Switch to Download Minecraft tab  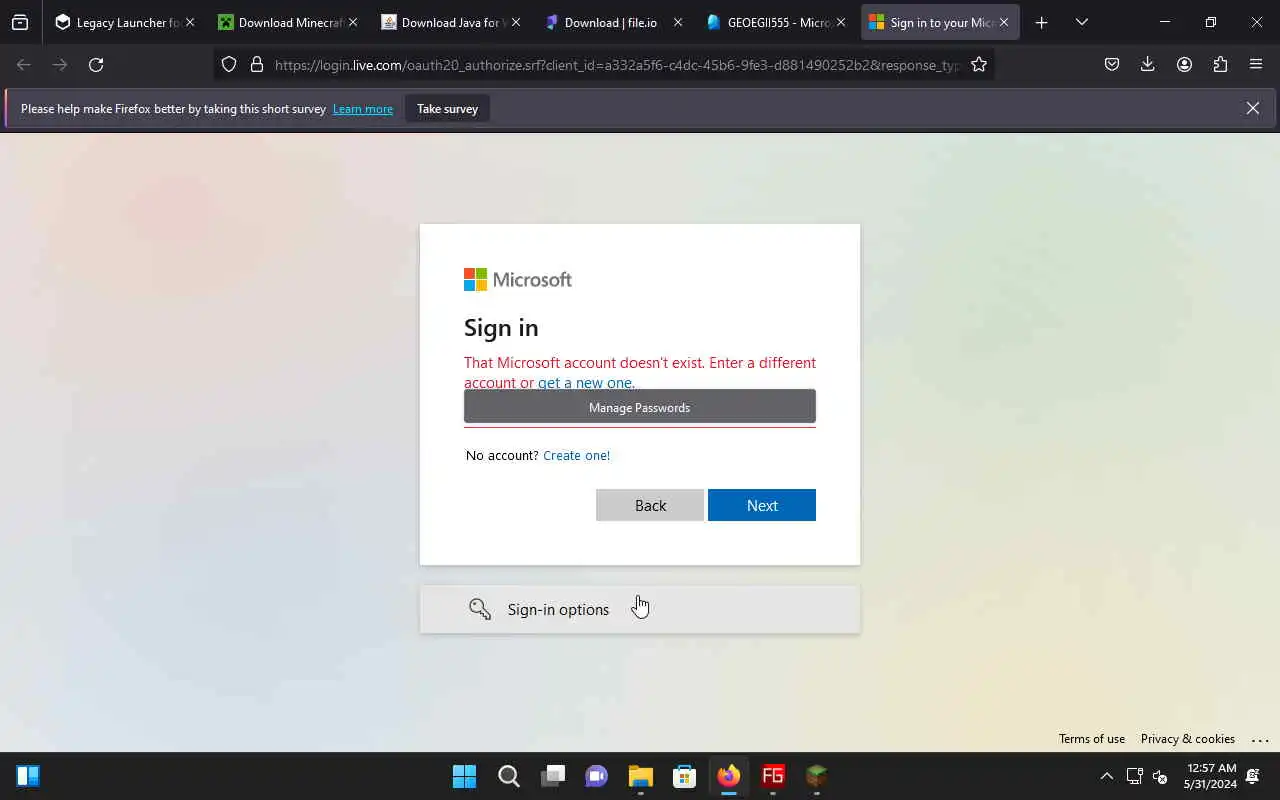point(288,22)
